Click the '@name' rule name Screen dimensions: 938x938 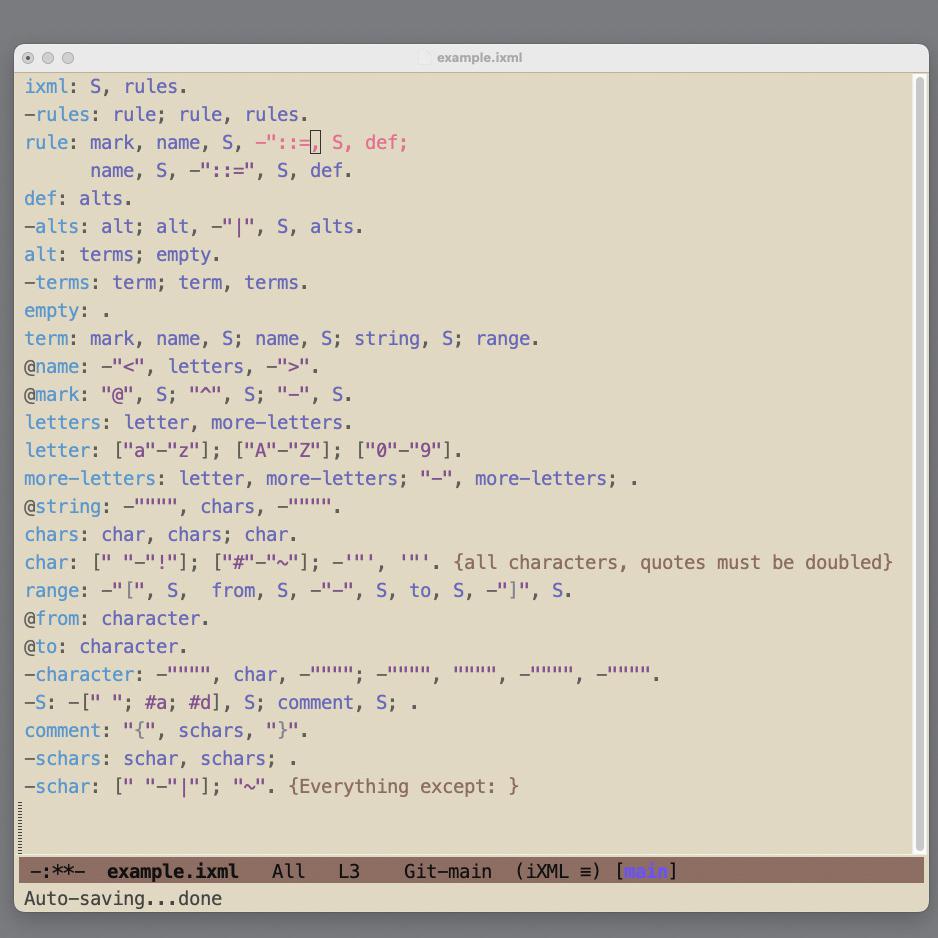point(51,366)
